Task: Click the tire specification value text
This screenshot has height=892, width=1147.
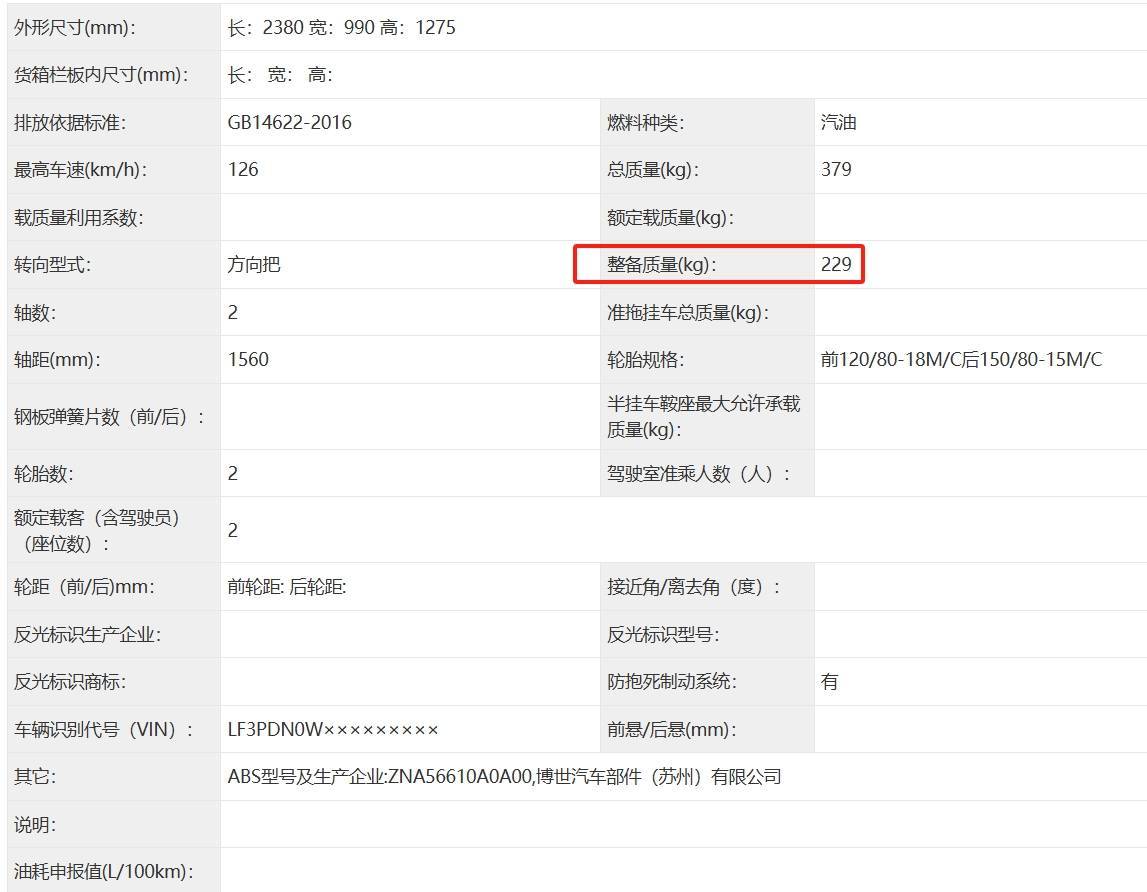Action: coord(961,360)
